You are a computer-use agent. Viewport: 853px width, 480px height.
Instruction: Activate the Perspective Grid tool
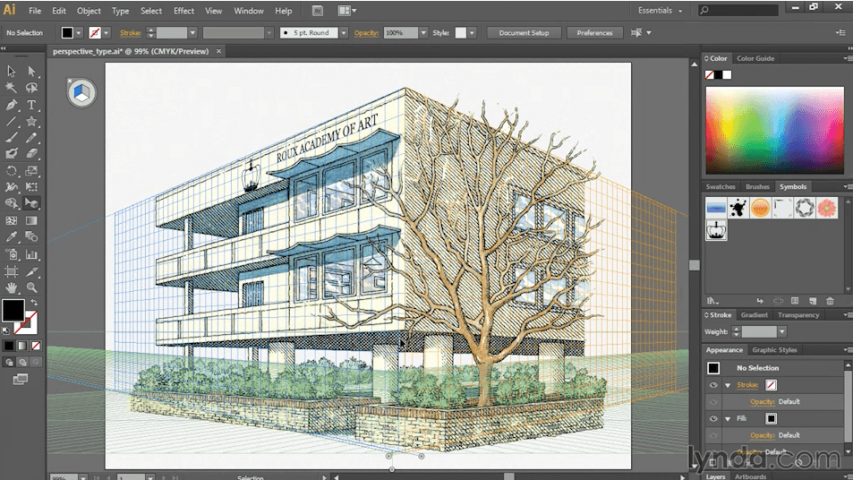pyautogui.click(x=32, y=203)
